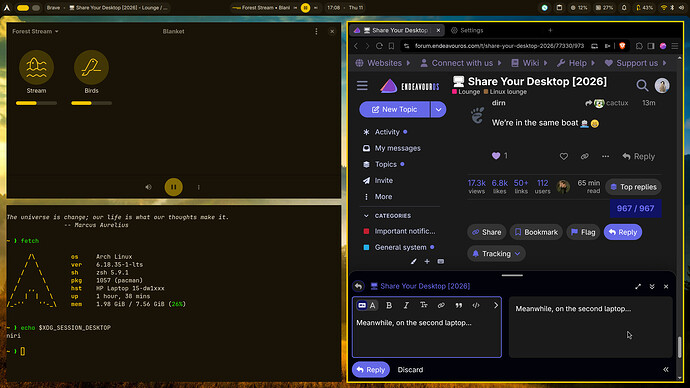
Task: Click the sidebar plus icon
Action: point(427,261)
